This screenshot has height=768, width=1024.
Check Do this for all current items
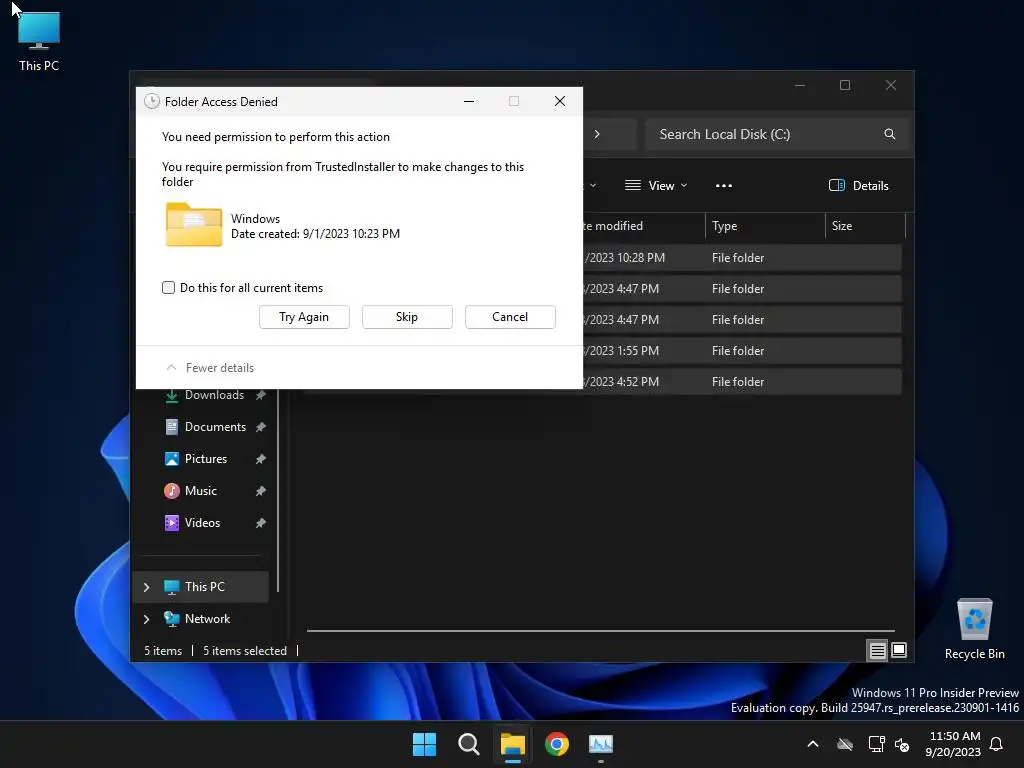click(x=168, y=287)
